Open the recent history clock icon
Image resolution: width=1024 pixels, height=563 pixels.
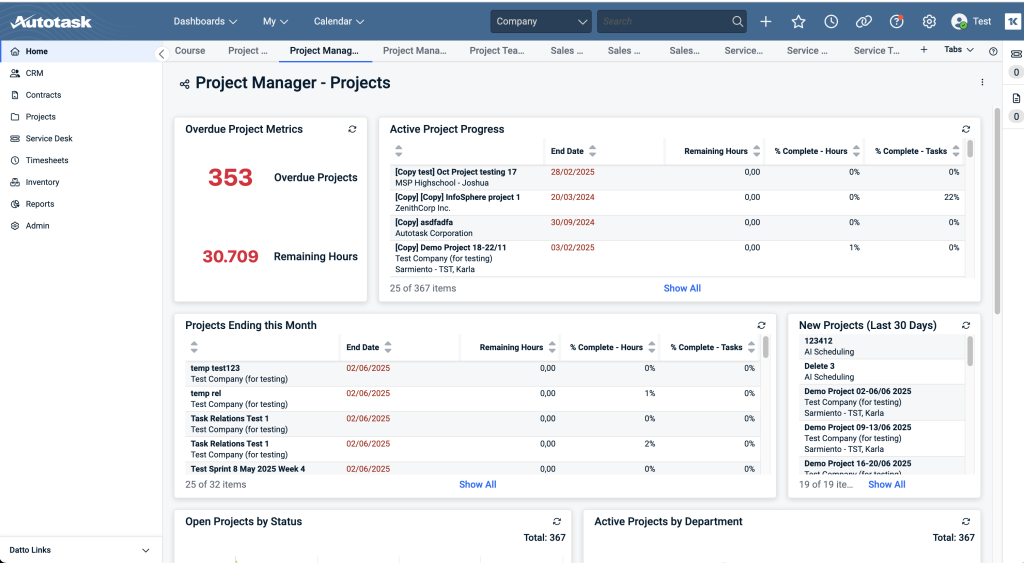coord(831,22)
